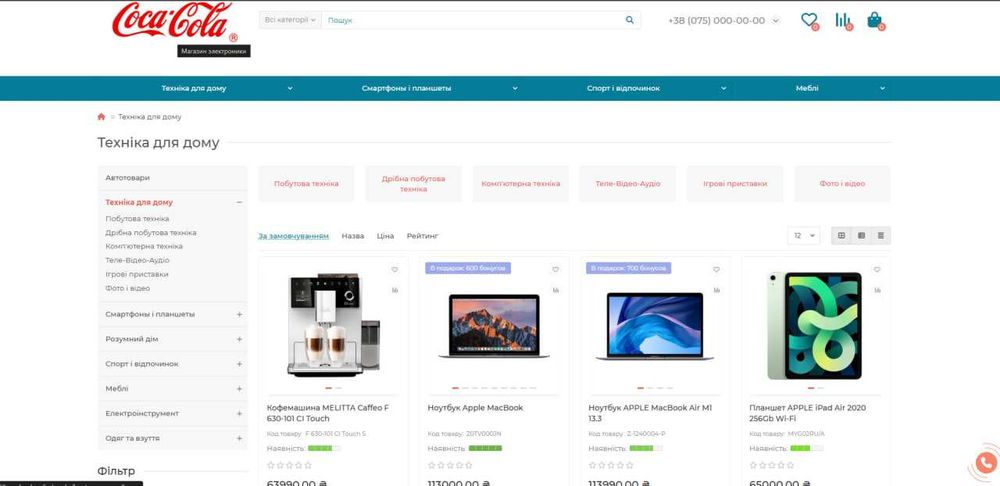Expand Смартфони і планшети in sidebar

click(239, 314)
